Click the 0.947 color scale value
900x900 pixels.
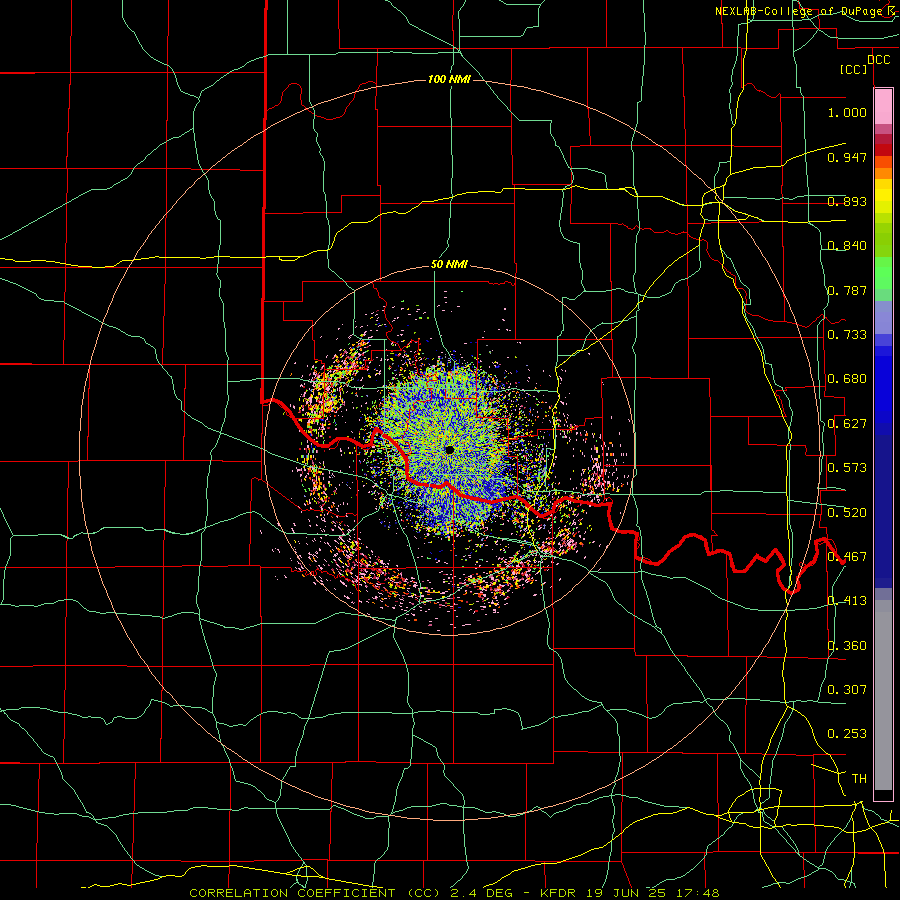pos(847,157)
